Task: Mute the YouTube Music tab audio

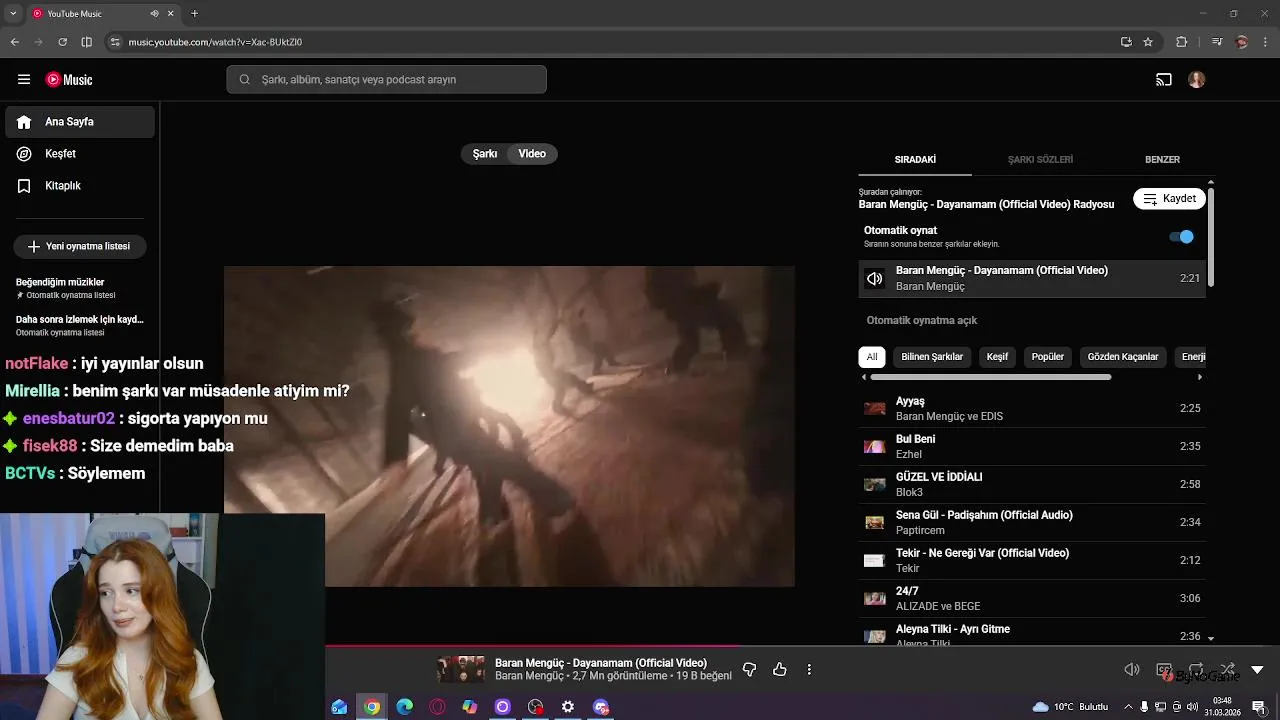Action: click(x=155, y=13)
